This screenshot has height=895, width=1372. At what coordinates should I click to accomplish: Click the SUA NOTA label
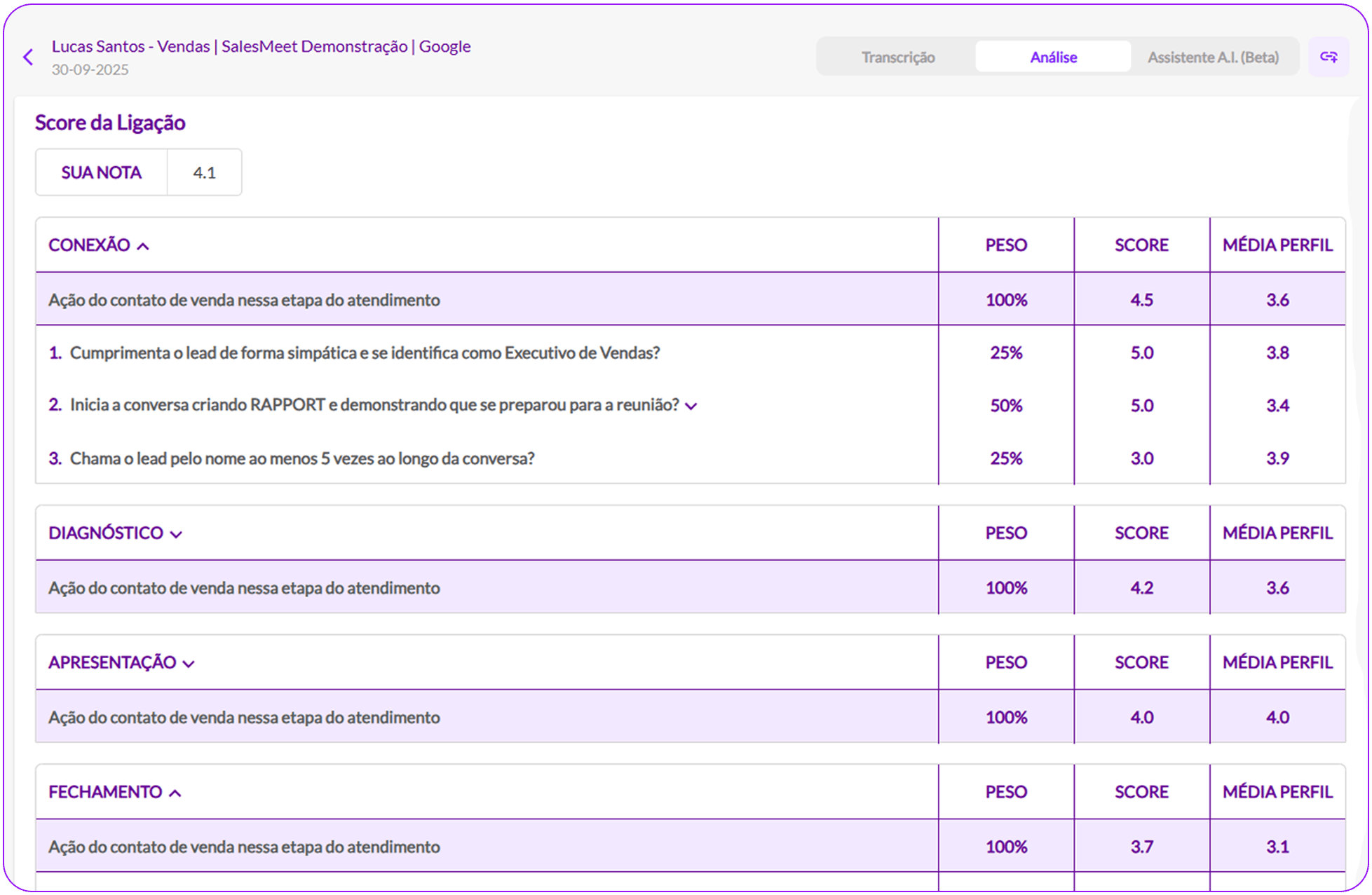101,172
